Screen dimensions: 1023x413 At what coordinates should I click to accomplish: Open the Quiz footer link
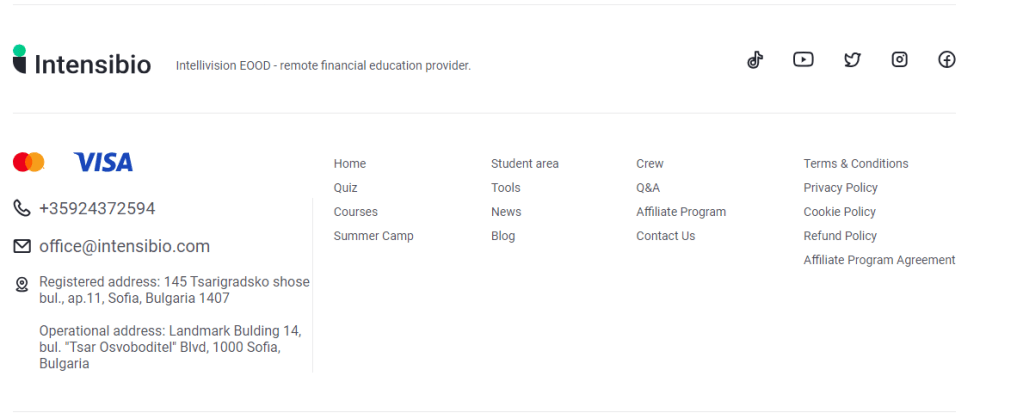click(x=345, y=188)
